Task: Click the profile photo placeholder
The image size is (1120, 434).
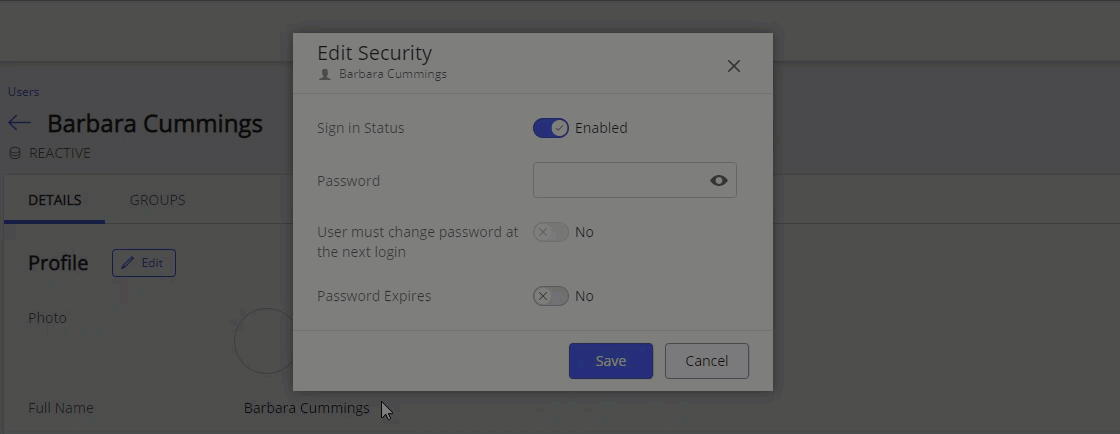Action: [264, 342]
